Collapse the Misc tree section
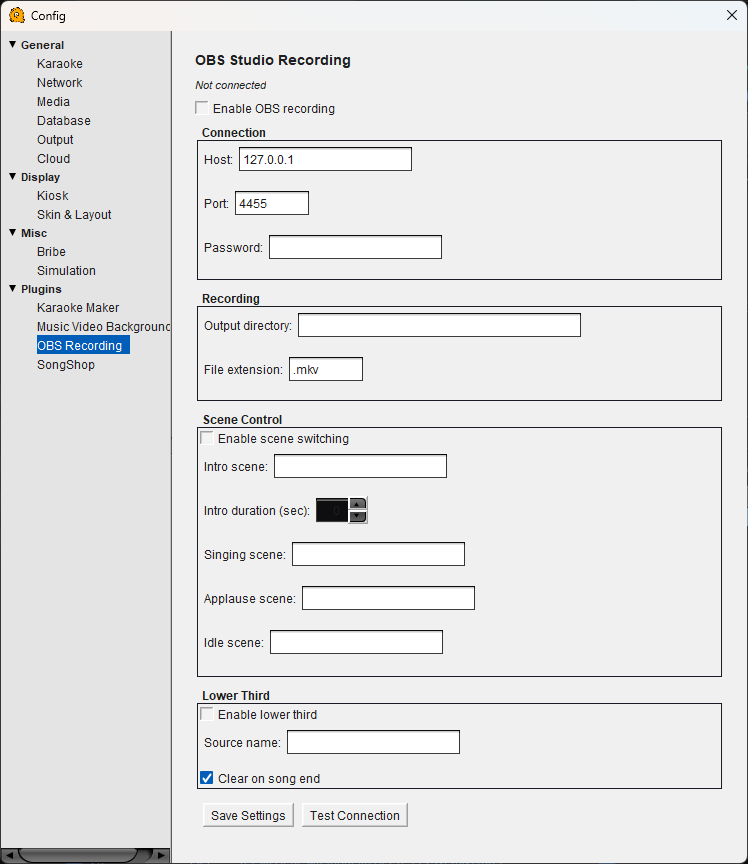Viewport: 748px width, 864px height. point(12,233)
